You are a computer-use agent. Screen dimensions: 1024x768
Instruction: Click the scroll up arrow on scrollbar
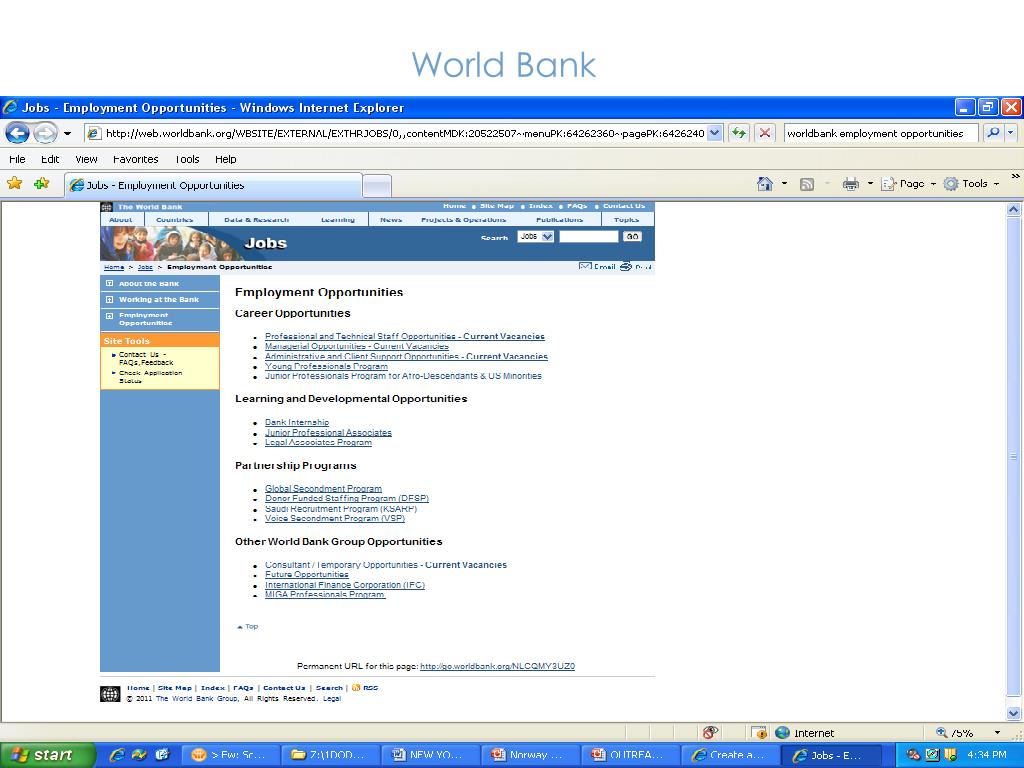click(1014, 210)
